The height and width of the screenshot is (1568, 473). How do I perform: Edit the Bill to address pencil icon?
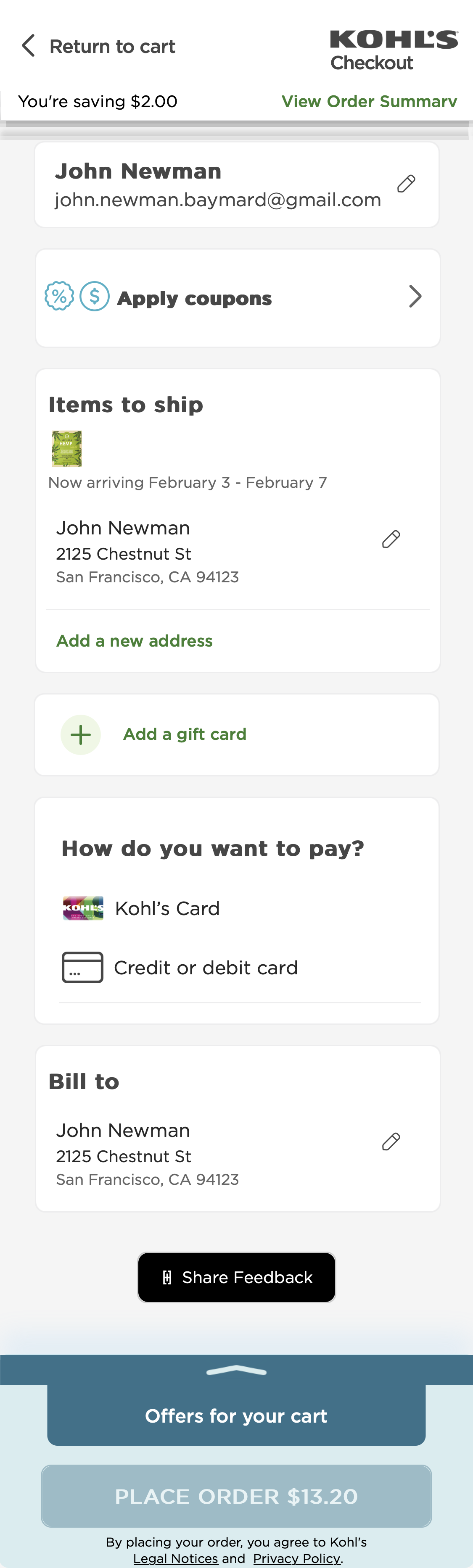(x=391, y=1142)
